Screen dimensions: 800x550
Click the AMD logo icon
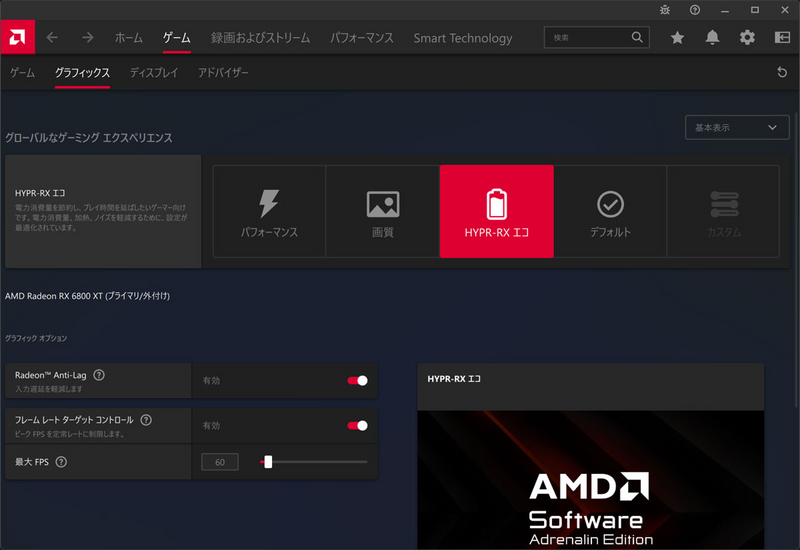coord(17,37)
